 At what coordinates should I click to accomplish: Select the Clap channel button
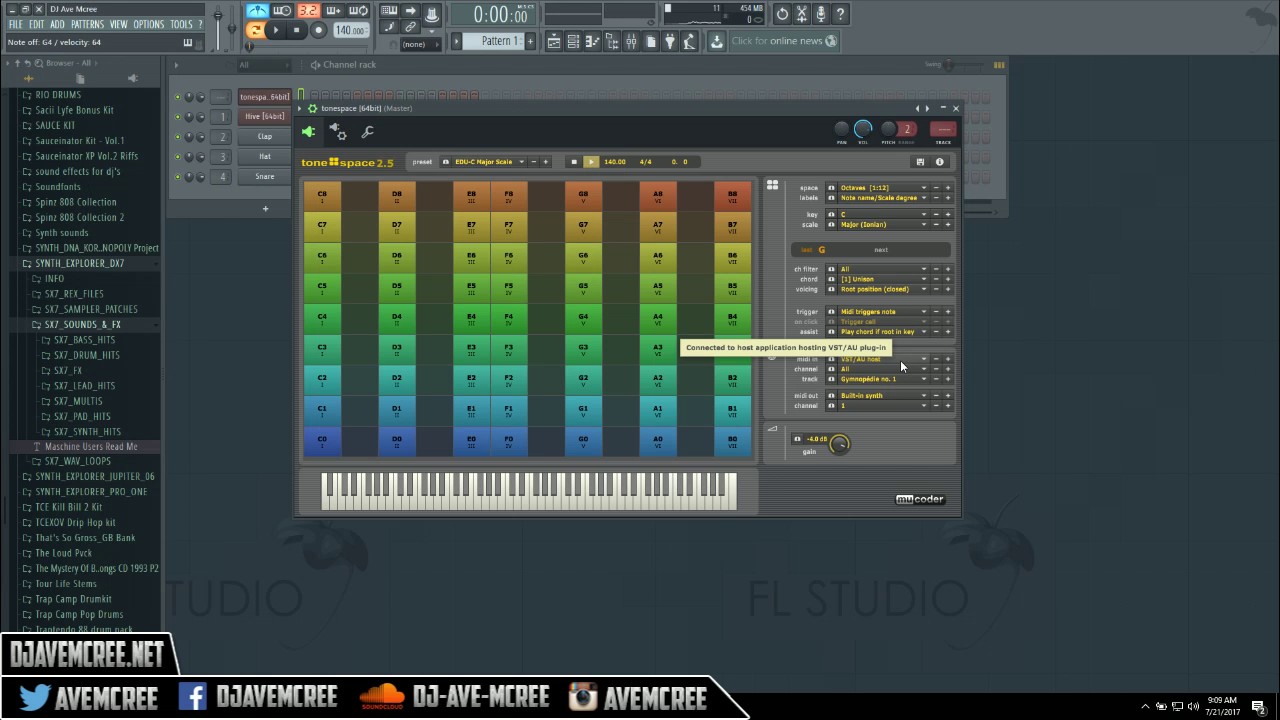[265, 137]
